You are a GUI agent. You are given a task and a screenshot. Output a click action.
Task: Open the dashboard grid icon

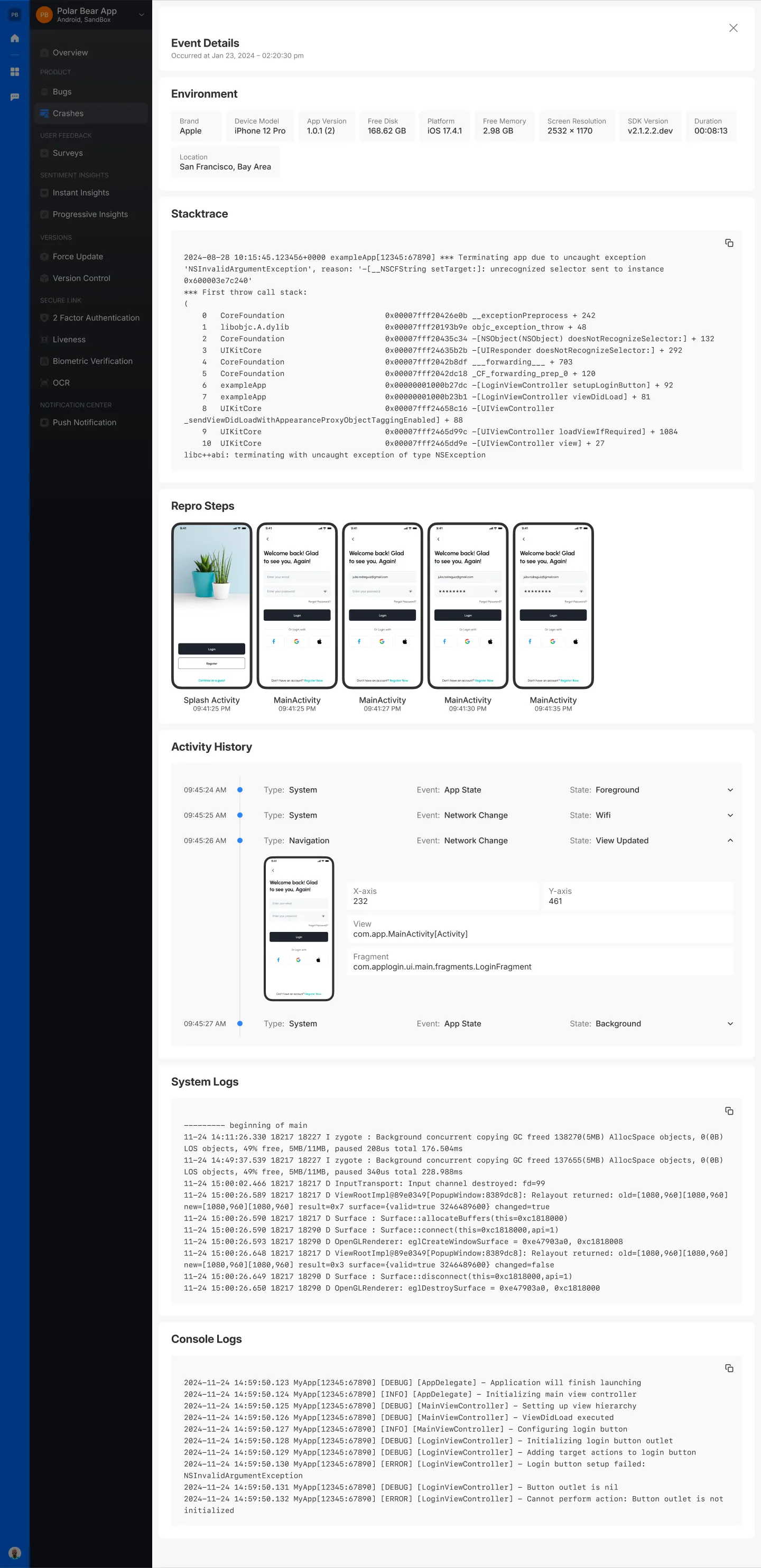point(15,72)
